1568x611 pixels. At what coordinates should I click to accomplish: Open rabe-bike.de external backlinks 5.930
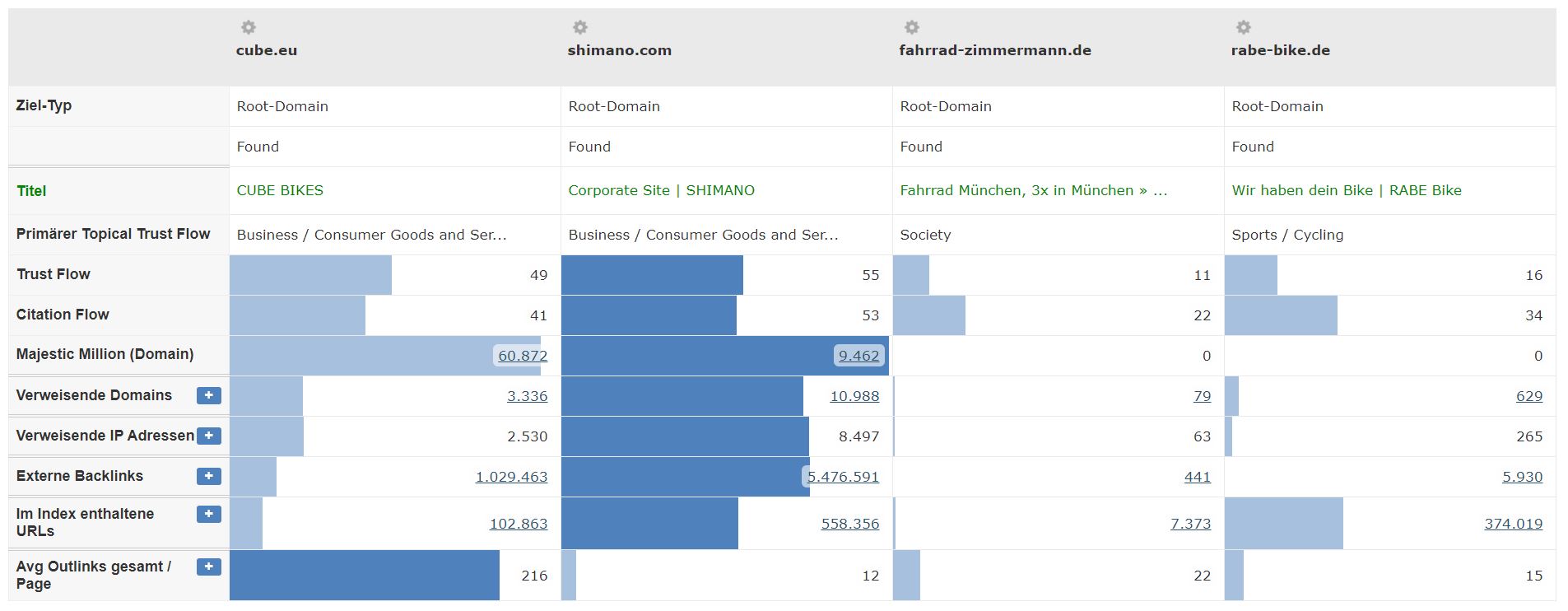(1522, 477)
